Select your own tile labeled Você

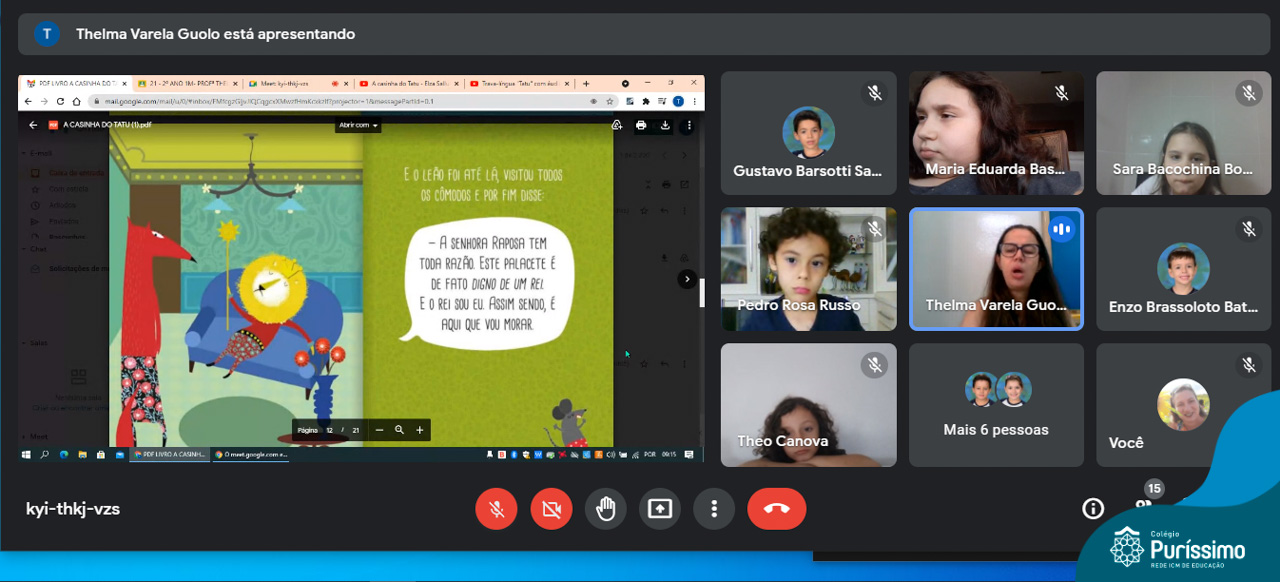pos(1184,405)
